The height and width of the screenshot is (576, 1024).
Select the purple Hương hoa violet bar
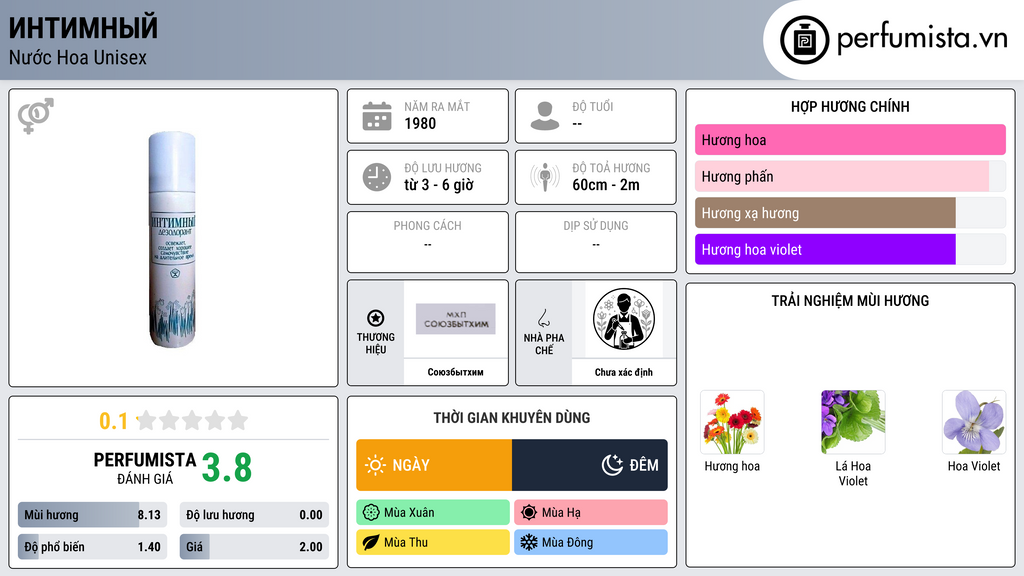(850, 249)
